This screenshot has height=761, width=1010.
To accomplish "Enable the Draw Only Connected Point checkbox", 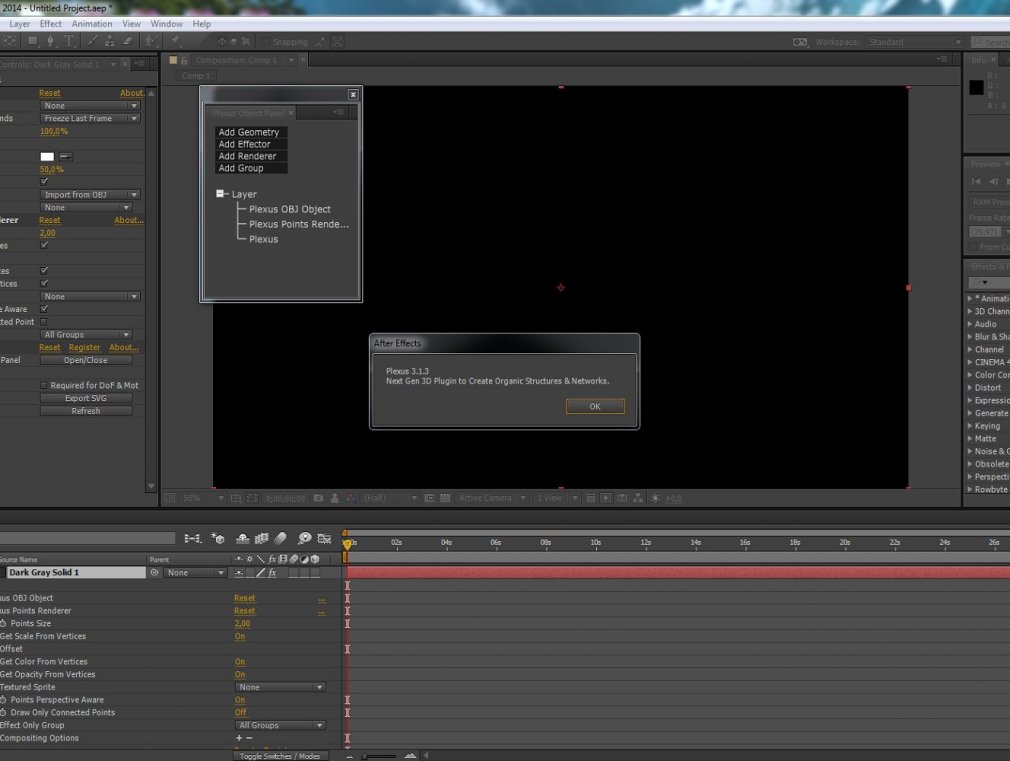I will pos(44,322).
